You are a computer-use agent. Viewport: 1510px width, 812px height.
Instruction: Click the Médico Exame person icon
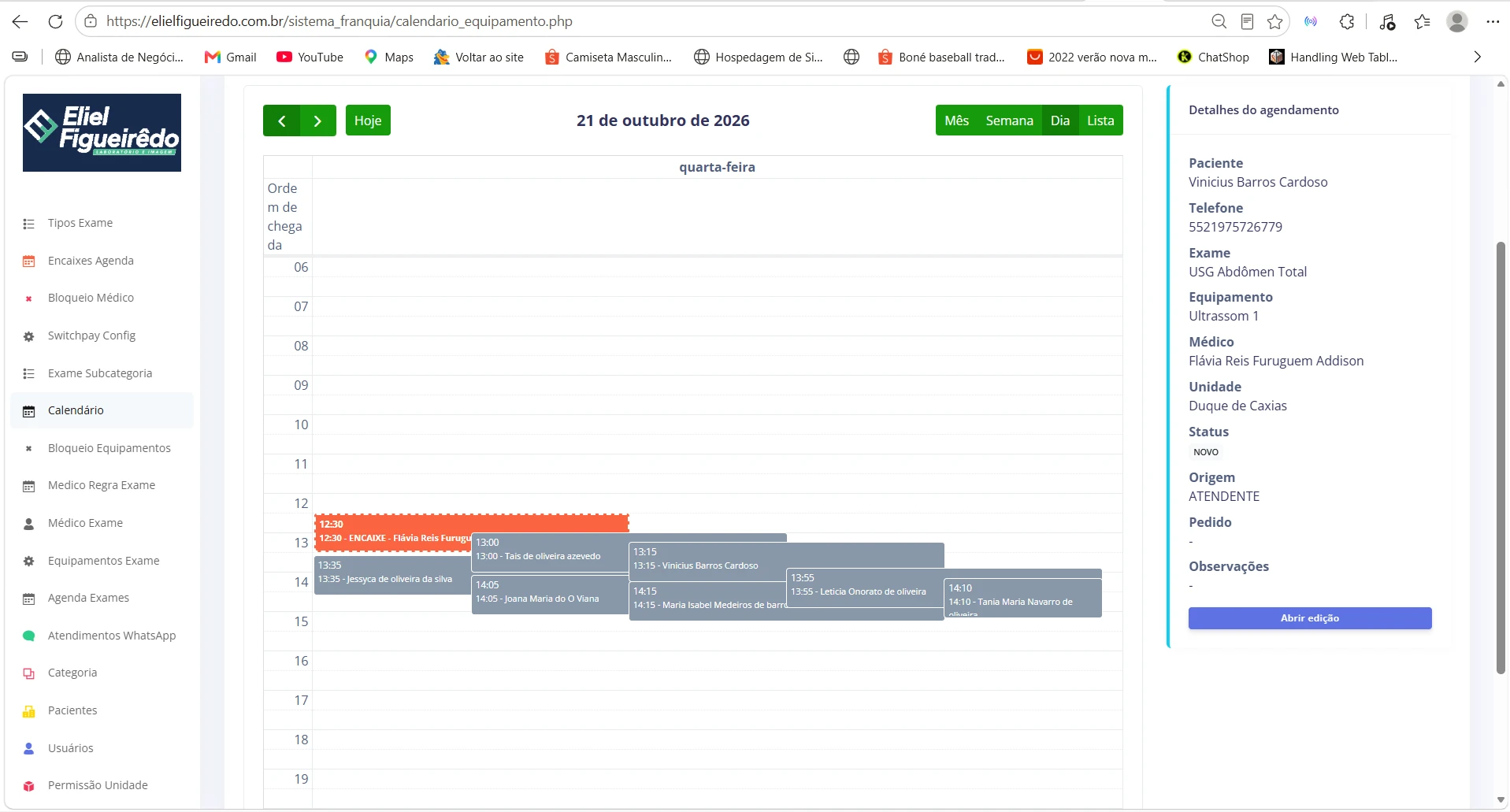pos(29,524)
